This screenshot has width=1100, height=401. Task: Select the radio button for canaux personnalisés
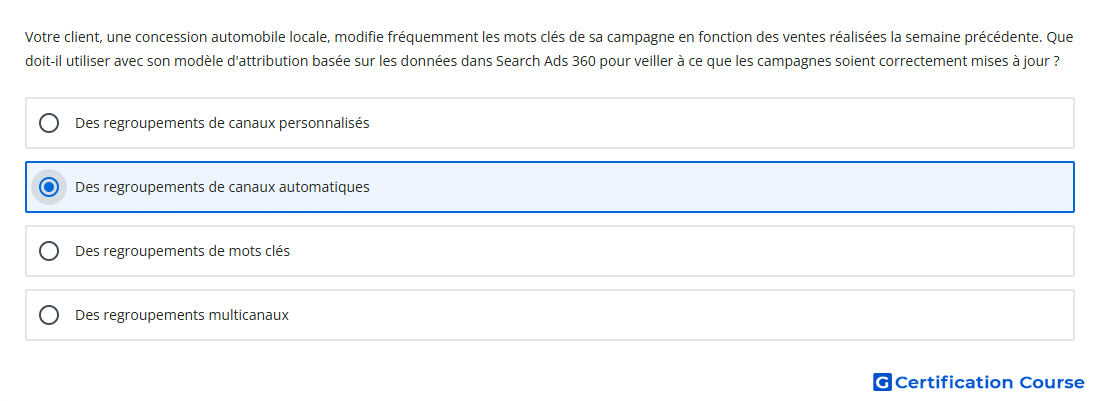pyautogui.click(x=49, y=123)
